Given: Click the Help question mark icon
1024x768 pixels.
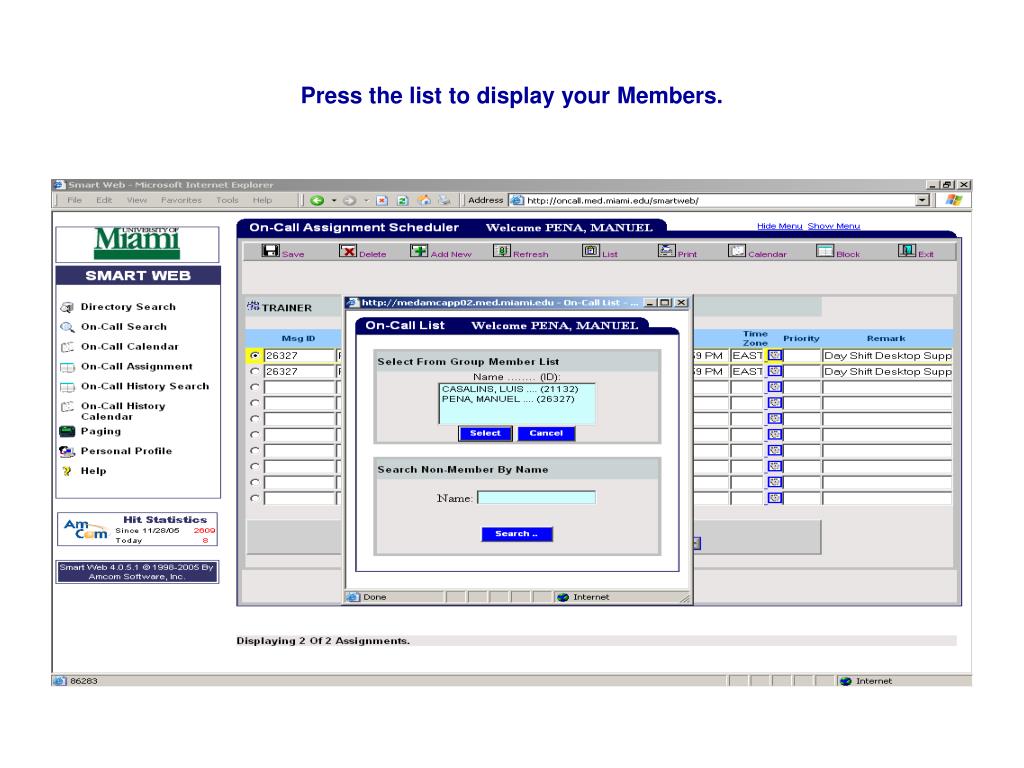Looking at the screenshot, I should 67,471.
